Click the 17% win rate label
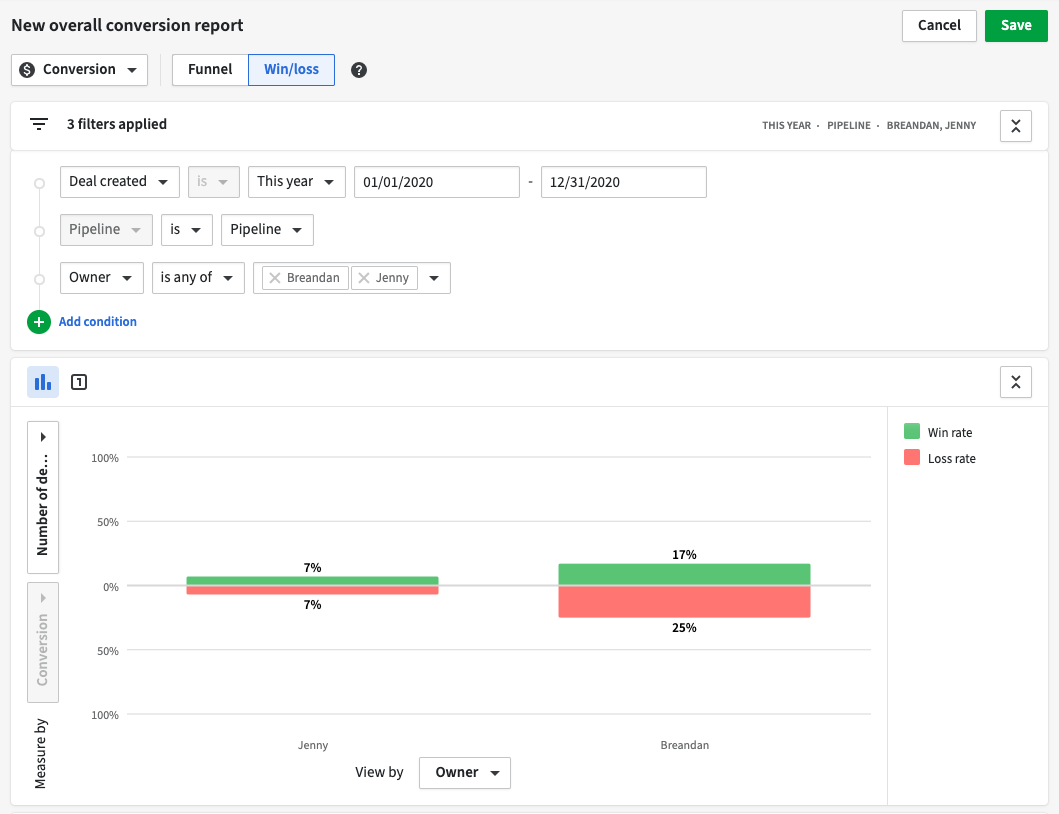Viewport: 1059px width, 814px height. click(x=684, y=555)
